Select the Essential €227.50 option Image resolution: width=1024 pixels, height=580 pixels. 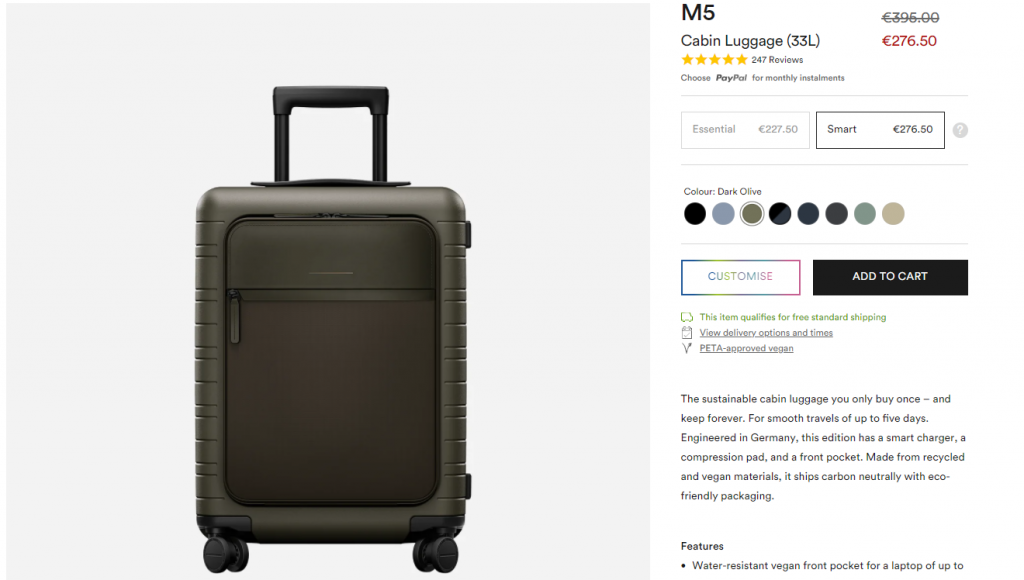[x=745, y=130]
